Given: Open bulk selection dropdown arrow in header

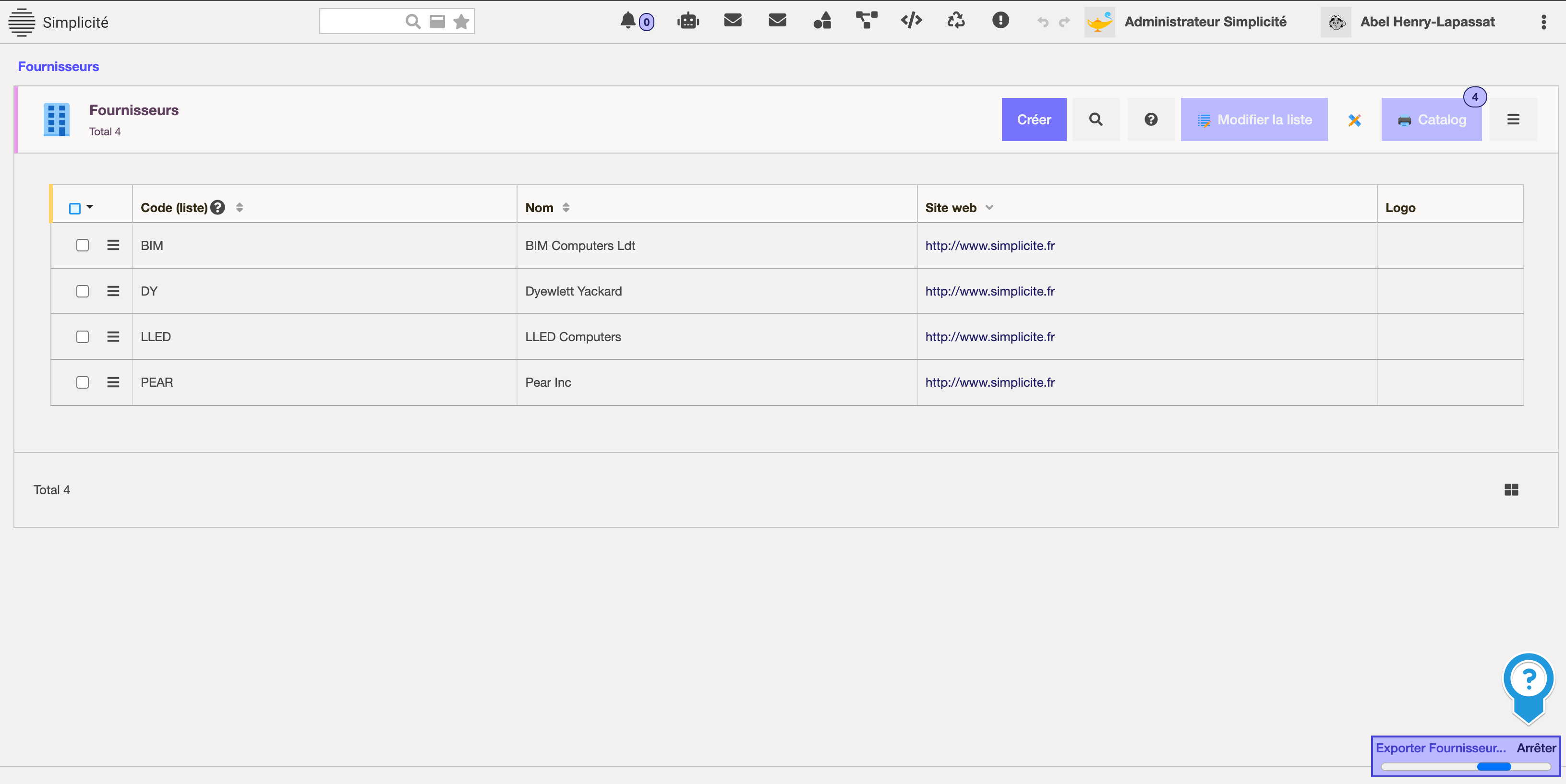Looking at the screenshot, I should point(90,207).
